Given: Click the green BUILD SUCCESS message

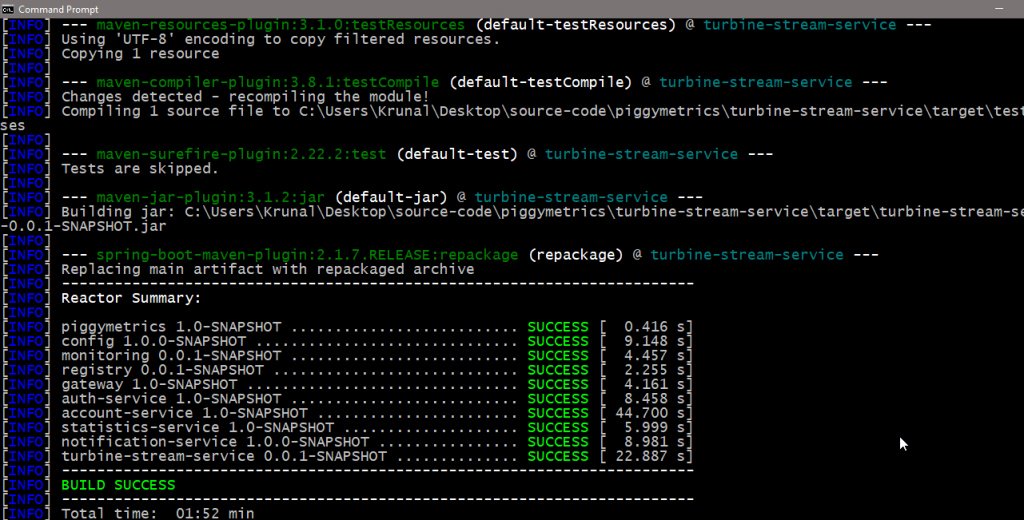Looking at the screenshot, I should pyautogui.click(x=118, y=485).
